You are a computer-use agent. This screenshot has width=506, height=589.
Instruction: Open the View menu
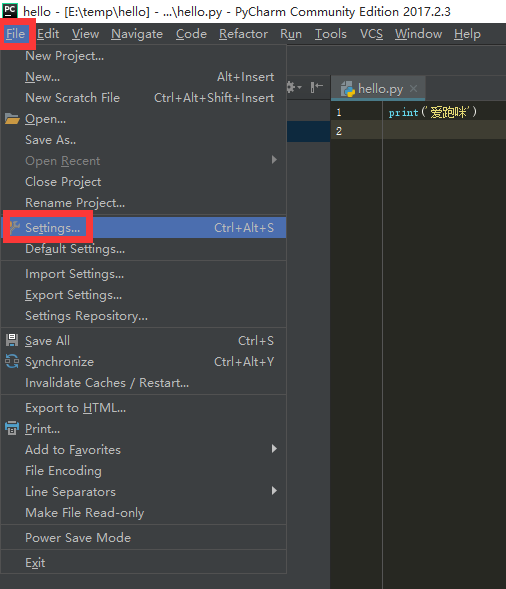[x=86, y=34]
